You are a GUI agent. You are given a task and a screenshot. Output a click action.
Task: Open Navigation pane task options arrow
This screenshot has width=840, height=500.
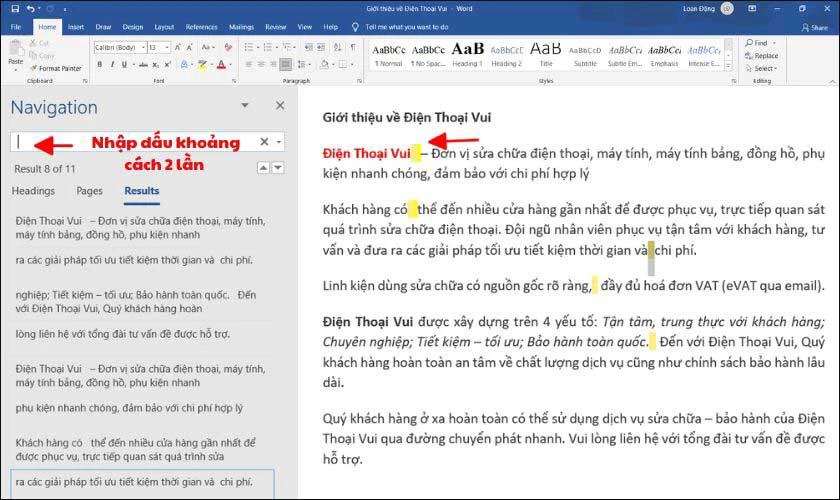pos(245,105)
